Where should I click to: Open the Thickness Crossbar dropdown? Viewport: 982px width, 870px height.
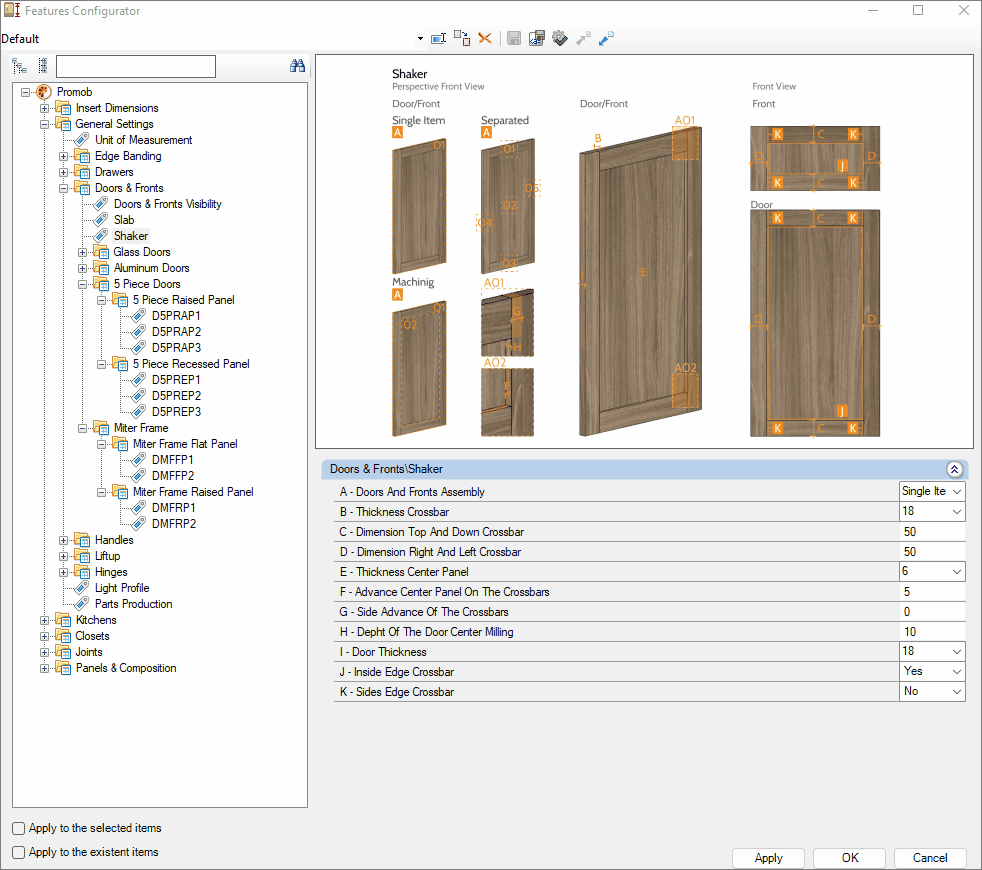point(957,512)
